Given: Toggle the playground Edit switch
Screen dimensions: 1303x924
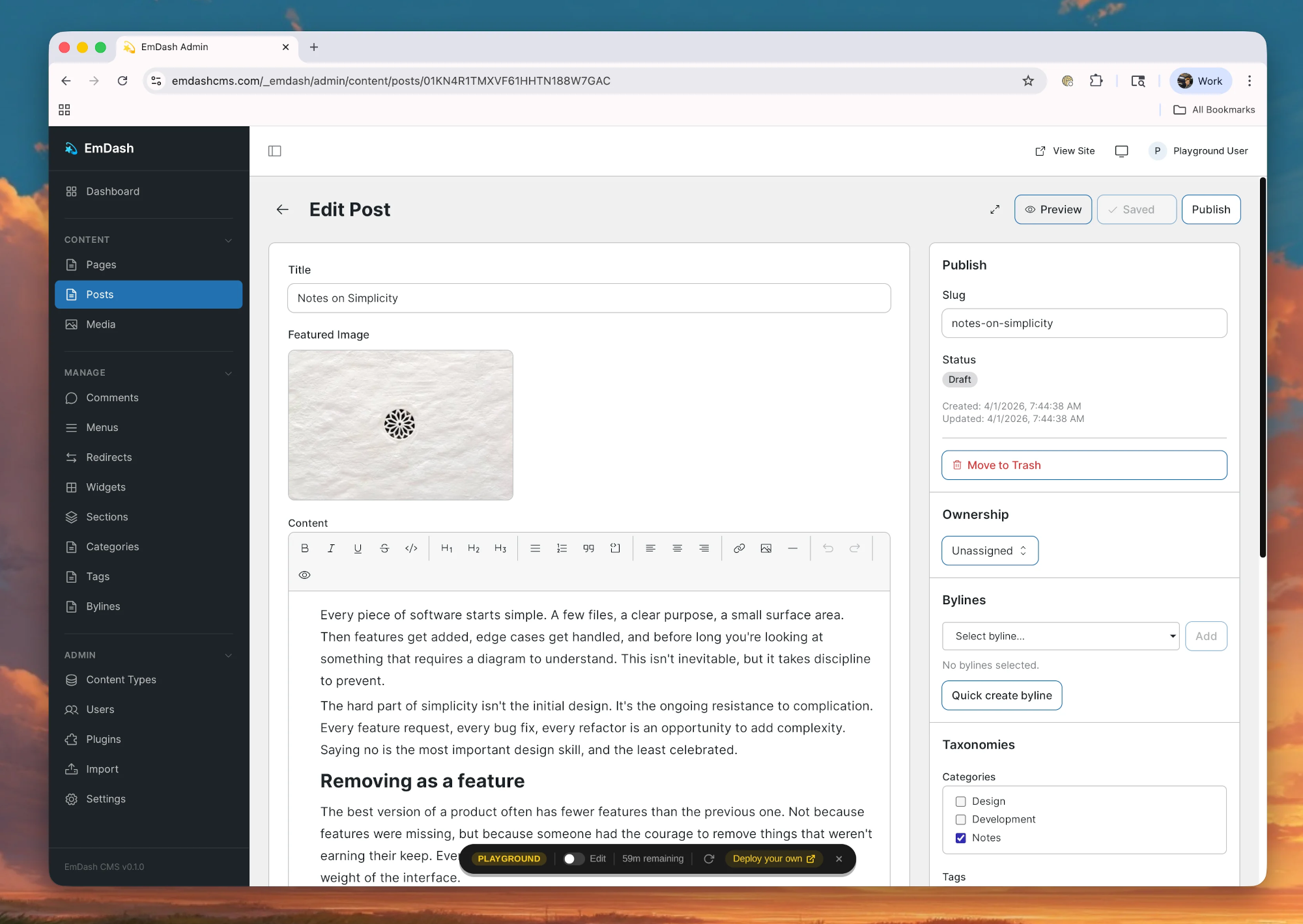Looking at the screenshot, I should click(573, 859).
